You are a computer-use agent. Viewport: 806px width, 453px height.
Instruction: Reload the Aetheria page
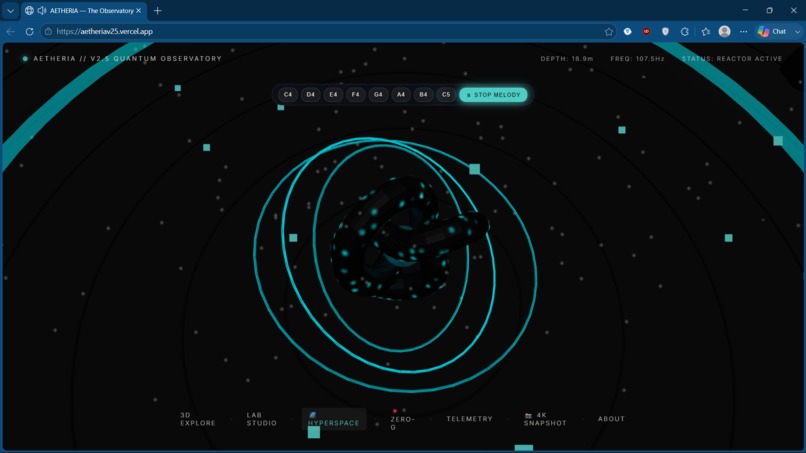(29, 31)
